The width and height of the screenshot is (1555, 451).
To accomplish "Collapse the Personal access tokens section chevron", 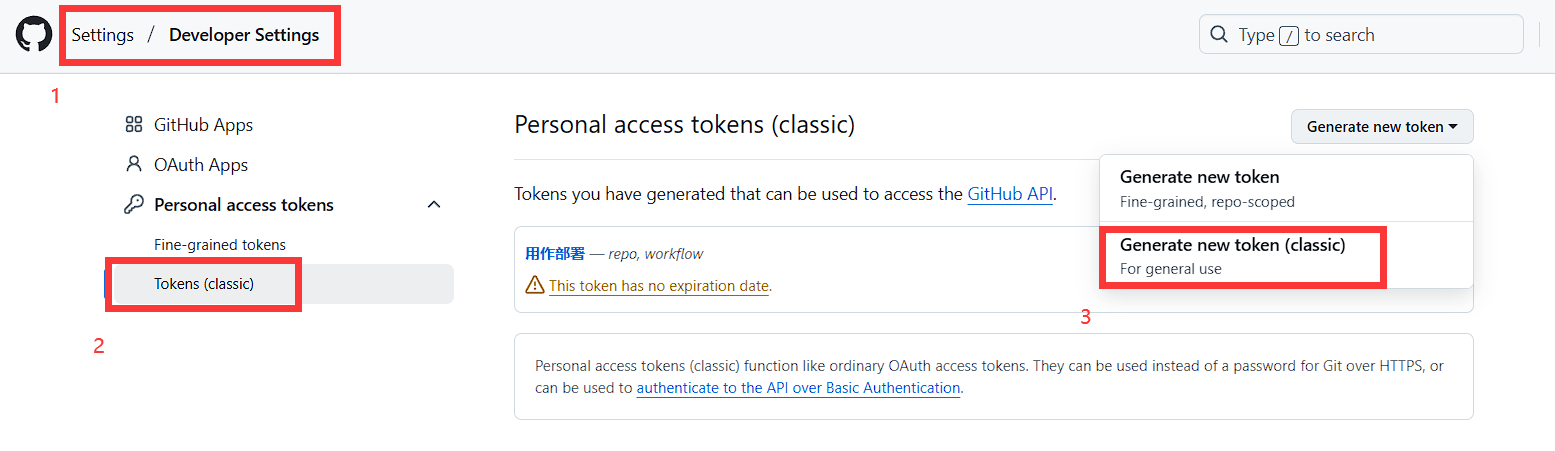I will click(x=434, y=205).
